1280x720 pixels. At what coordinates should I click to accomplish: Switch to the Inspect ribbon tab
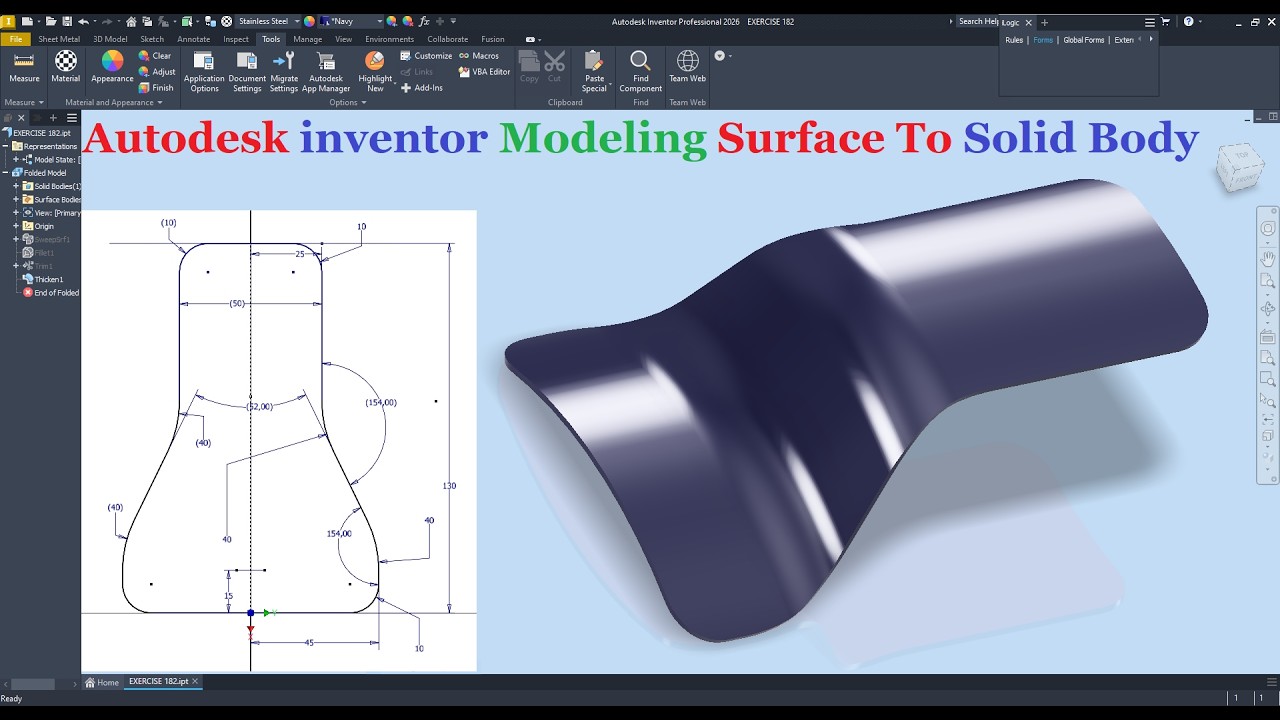coord(236,39)
